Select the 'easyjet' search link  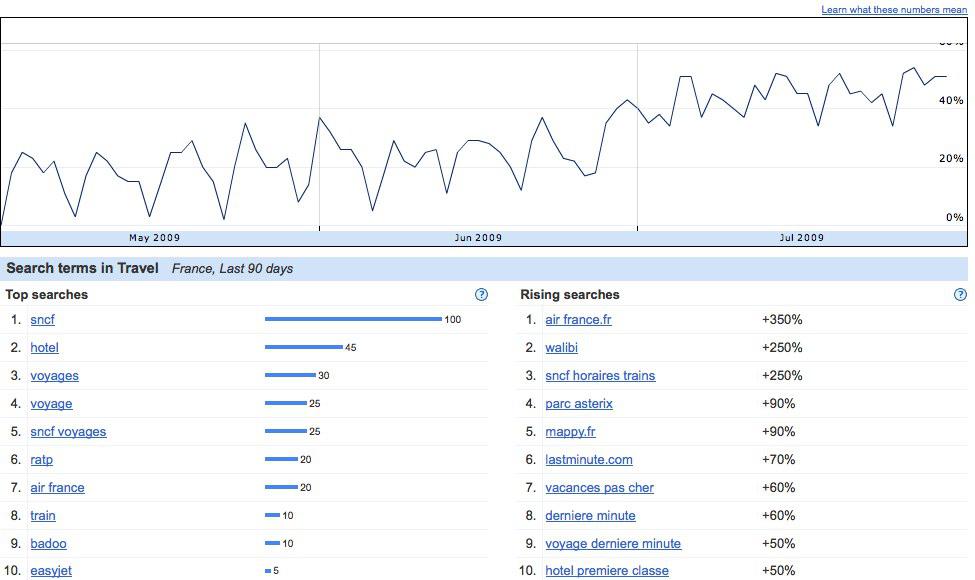pyautogui.click(x=51, y=571)
